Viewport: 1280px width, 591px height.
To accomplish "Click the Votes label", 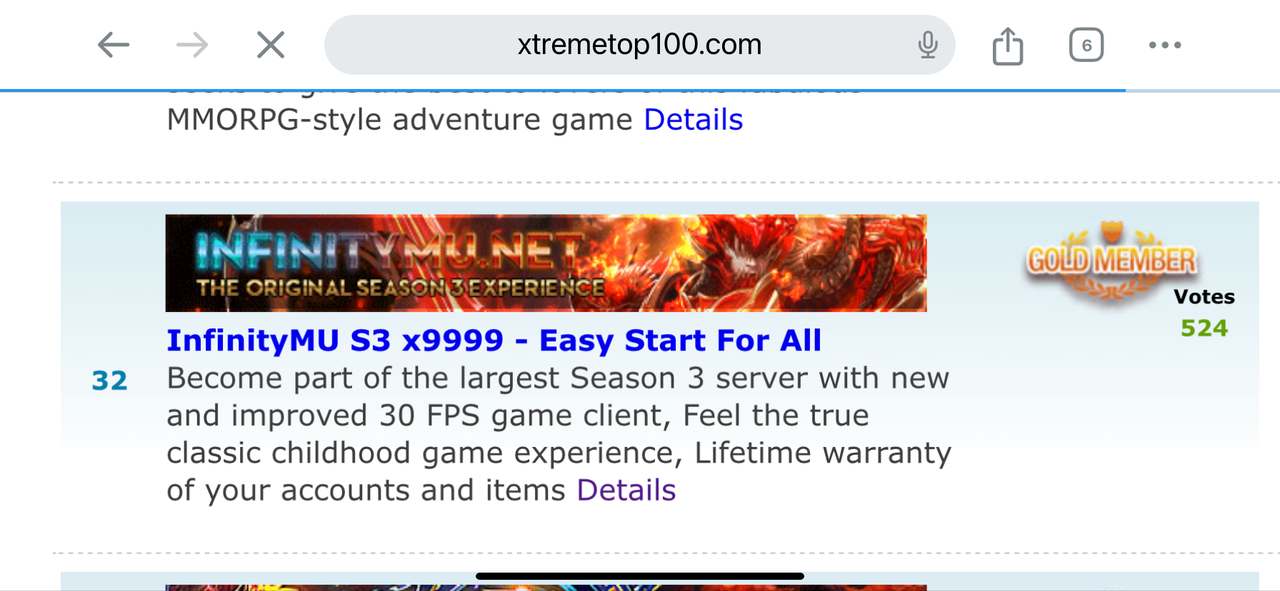I will tap(1204, 297).
